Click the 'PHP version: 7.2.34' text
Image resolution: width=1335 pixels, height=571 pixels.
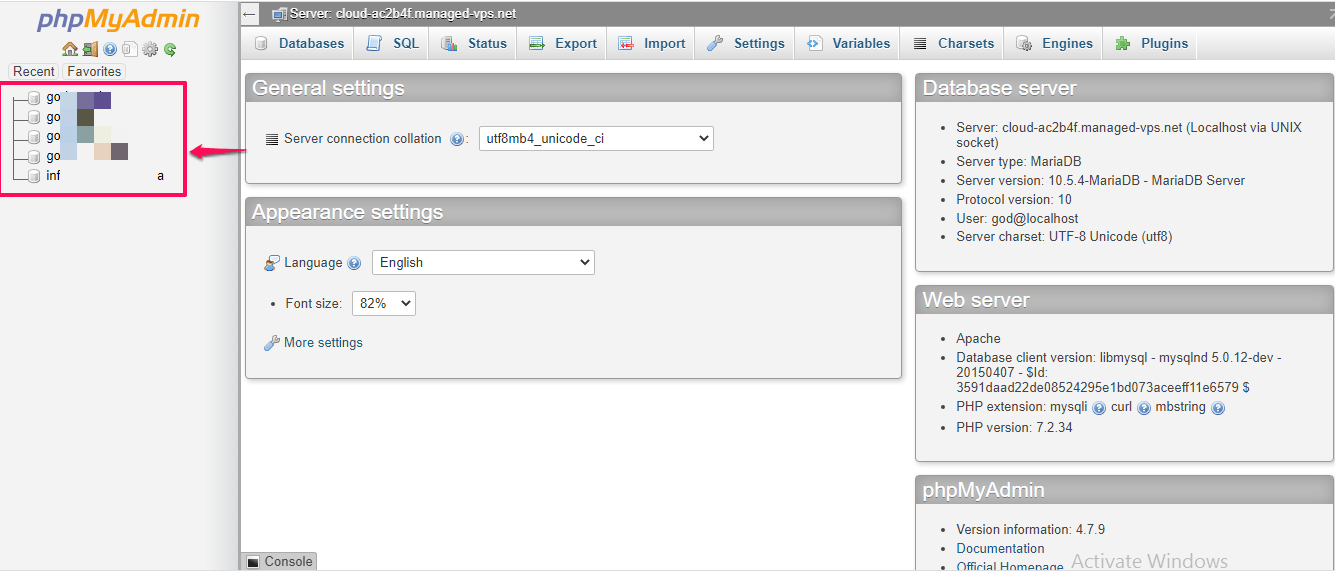1014,427
